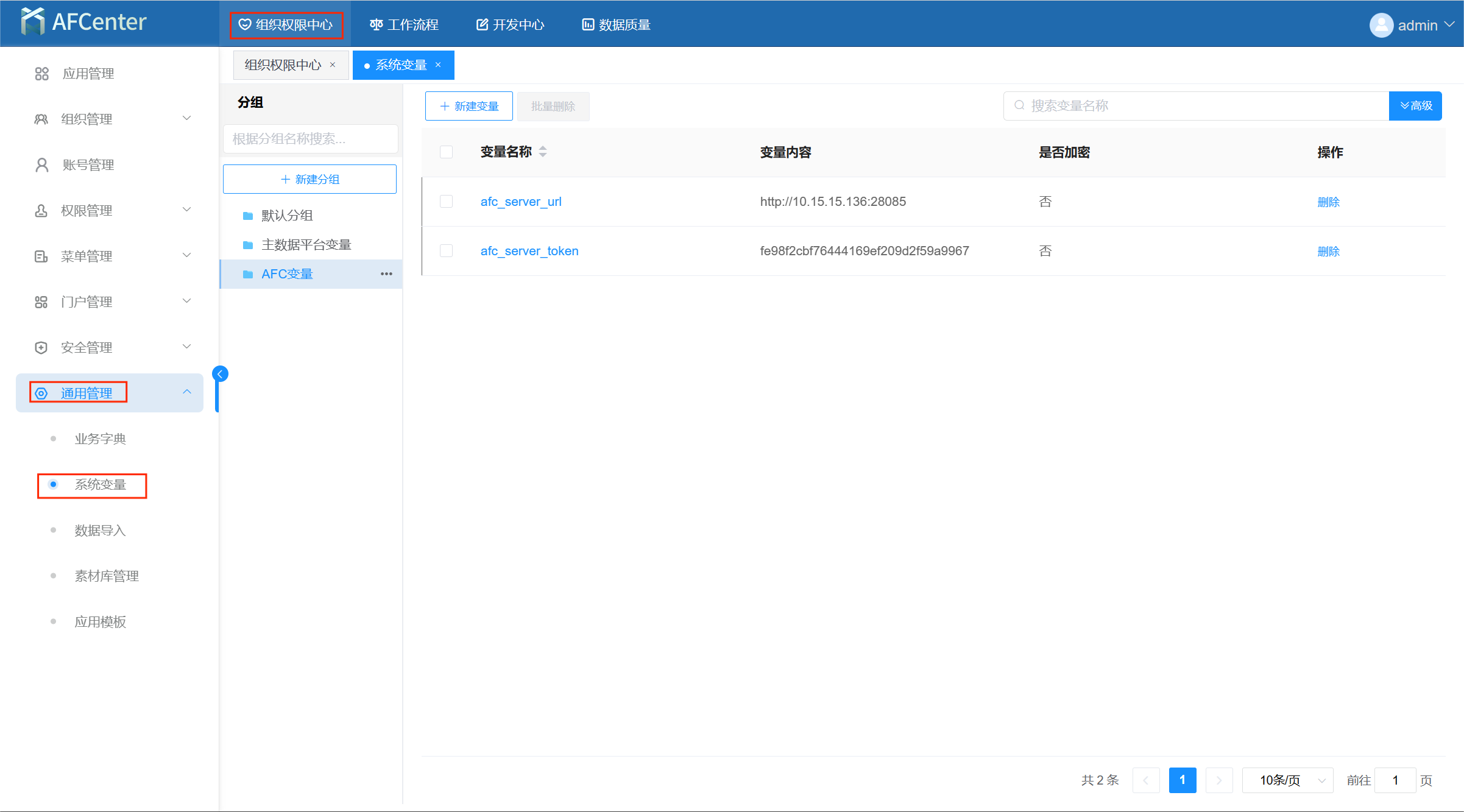Screen dimensions: 1464x812
Task: Click the 组织管理 people icon
Action: [x=41, y=119]
